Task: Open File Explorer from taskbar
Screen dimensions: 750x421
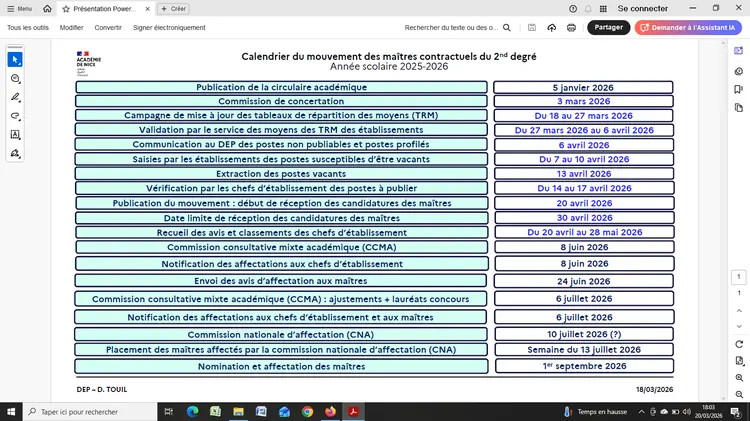Action: [x=238, y=411]
